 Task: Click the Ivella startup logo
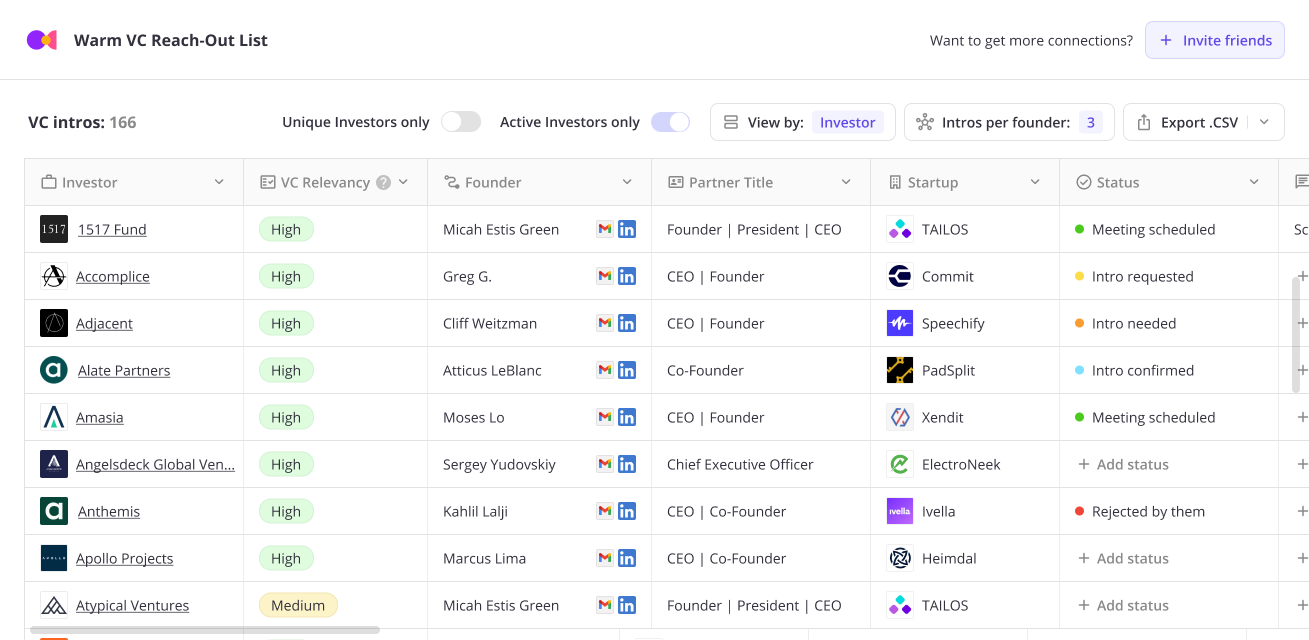[900, 511]
